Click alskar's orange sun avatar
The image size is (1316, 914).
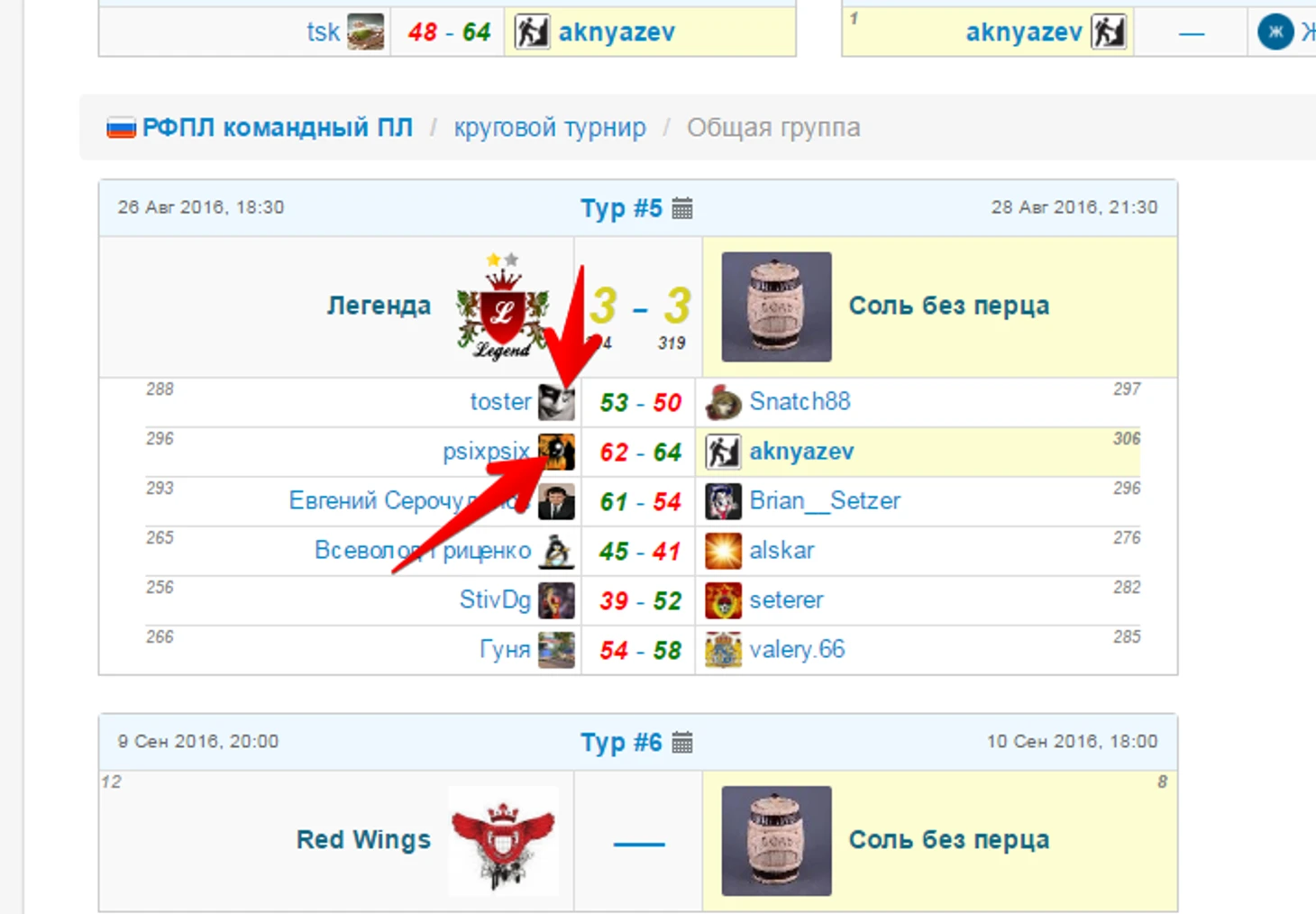[x=723, y=551]
